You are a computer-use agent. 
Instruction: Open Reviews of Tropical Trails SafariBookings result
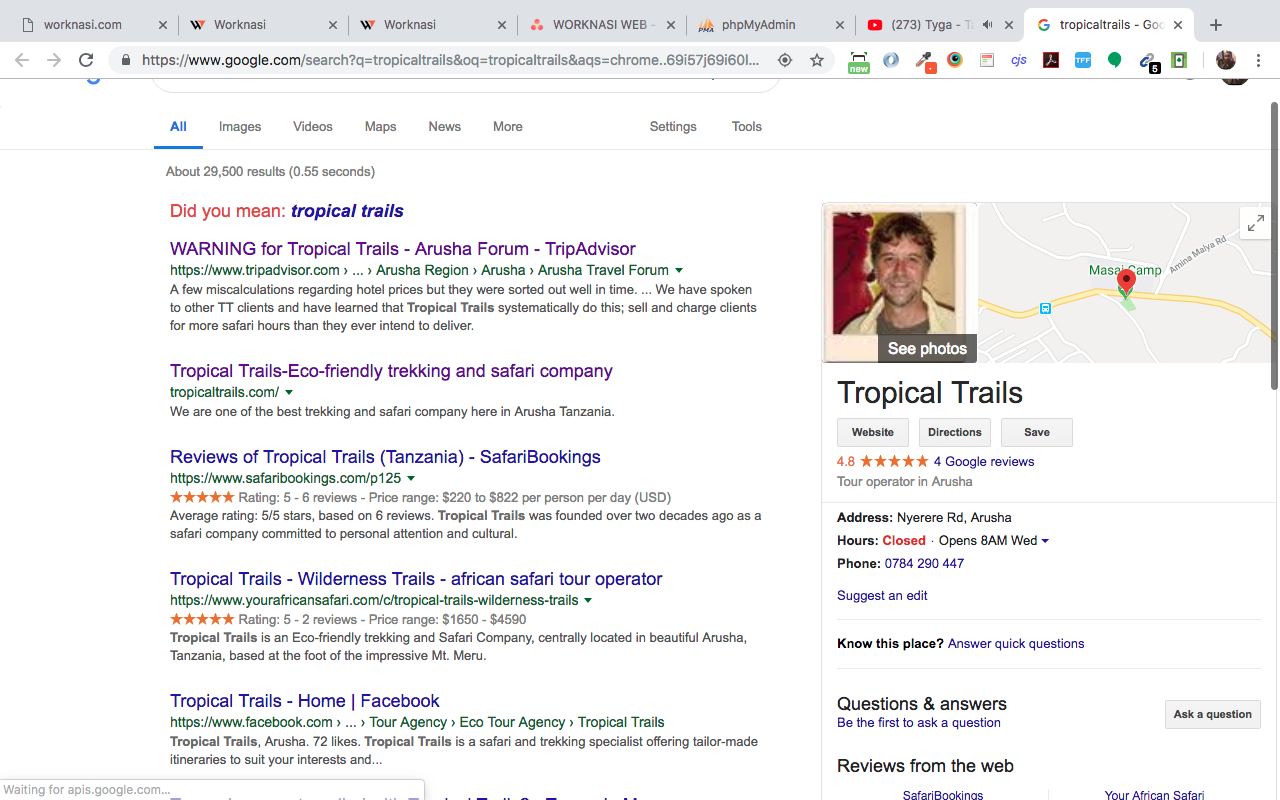[385, 457]
